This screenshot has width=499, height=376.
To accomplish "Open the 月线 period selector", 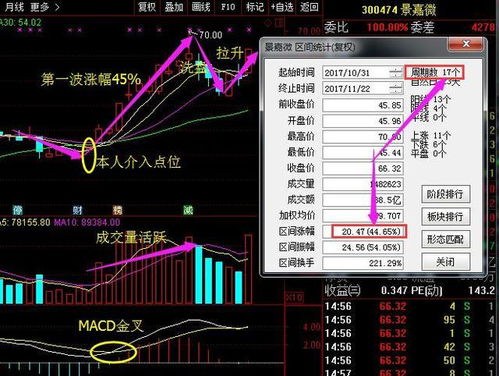I will click(15, 7).
